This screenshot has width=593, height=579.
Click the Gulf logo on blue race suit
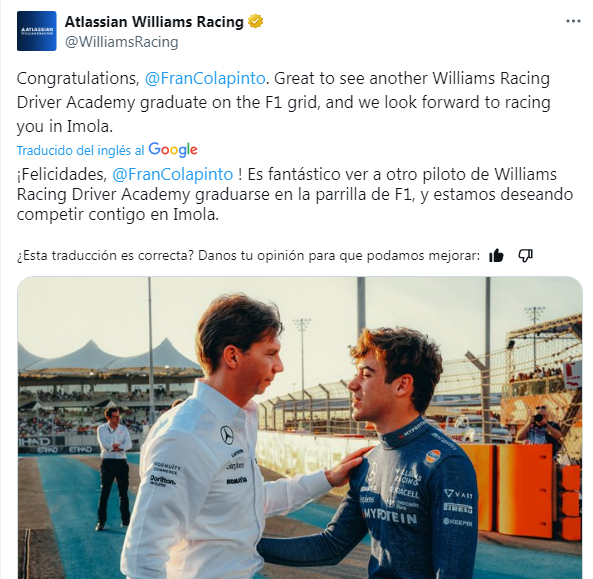pos(432,456)
